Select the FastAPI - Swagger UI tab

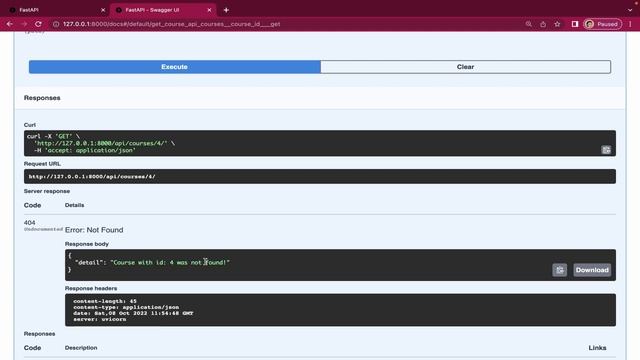[163, 10]
